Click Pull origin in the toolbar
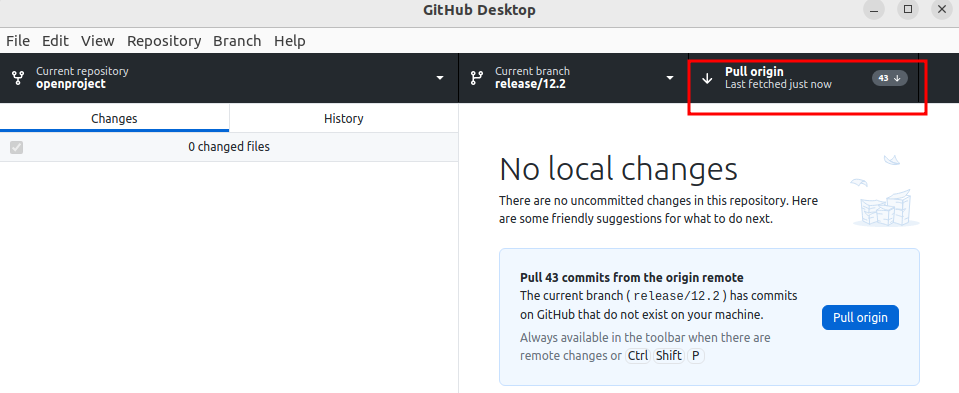959x393 pixels. pyautogui.click(x=804, y=78)
